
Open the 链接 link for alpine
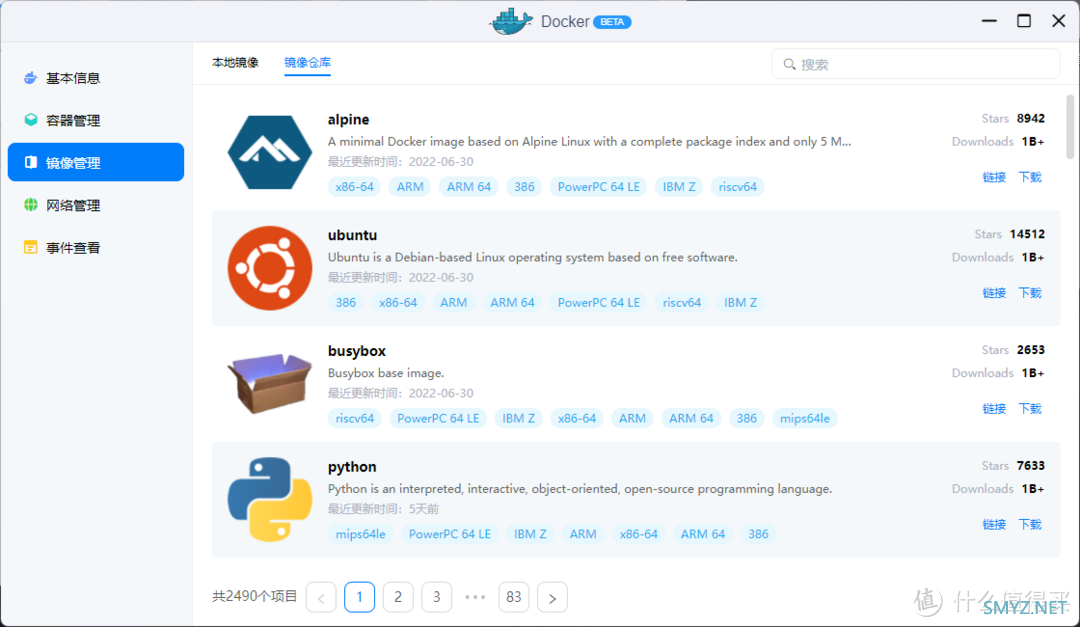[994, 177]
